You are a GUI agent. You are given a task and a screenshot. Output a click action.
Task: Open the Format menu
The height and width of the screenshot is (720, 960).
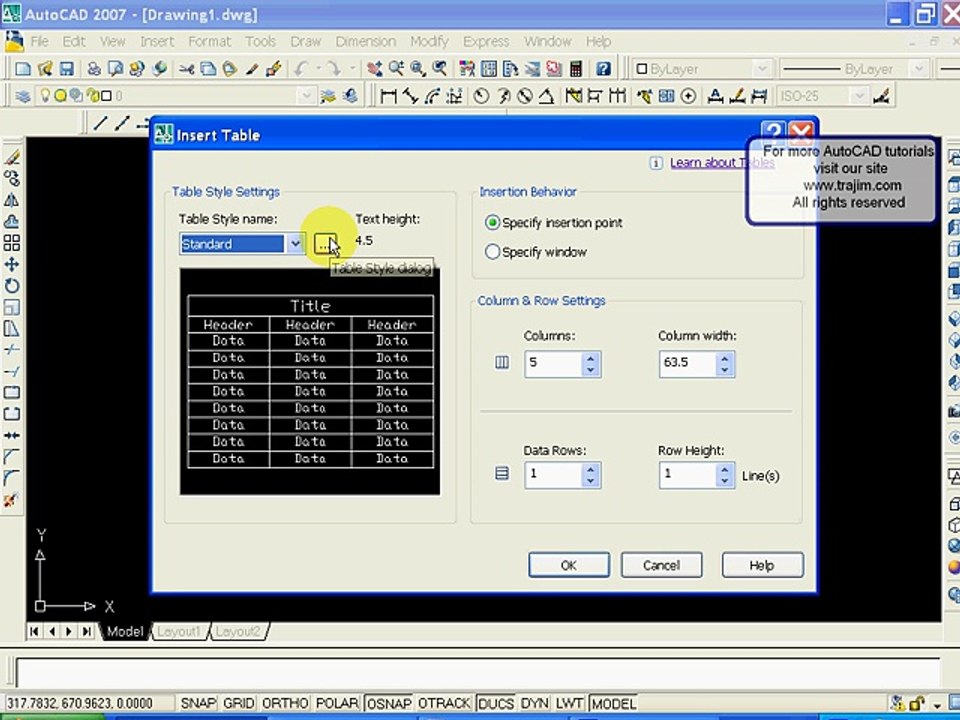coord(209,42)
